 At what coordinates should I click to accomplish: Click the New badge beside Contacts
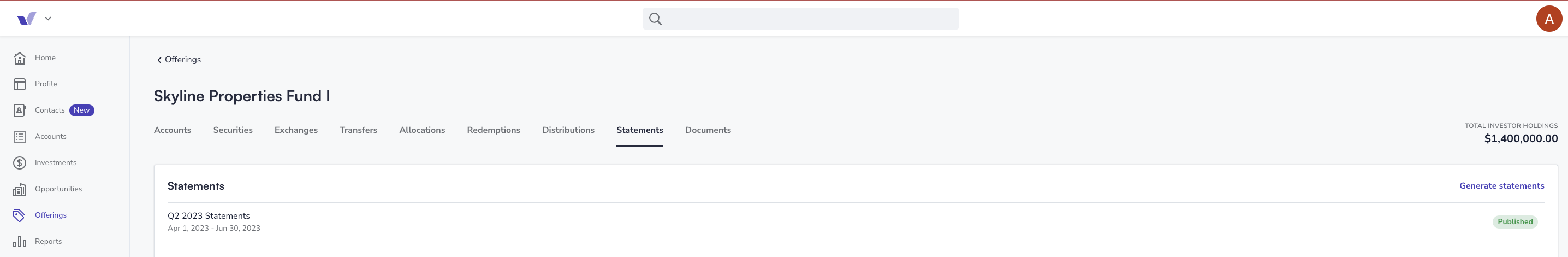click(81, 110)
